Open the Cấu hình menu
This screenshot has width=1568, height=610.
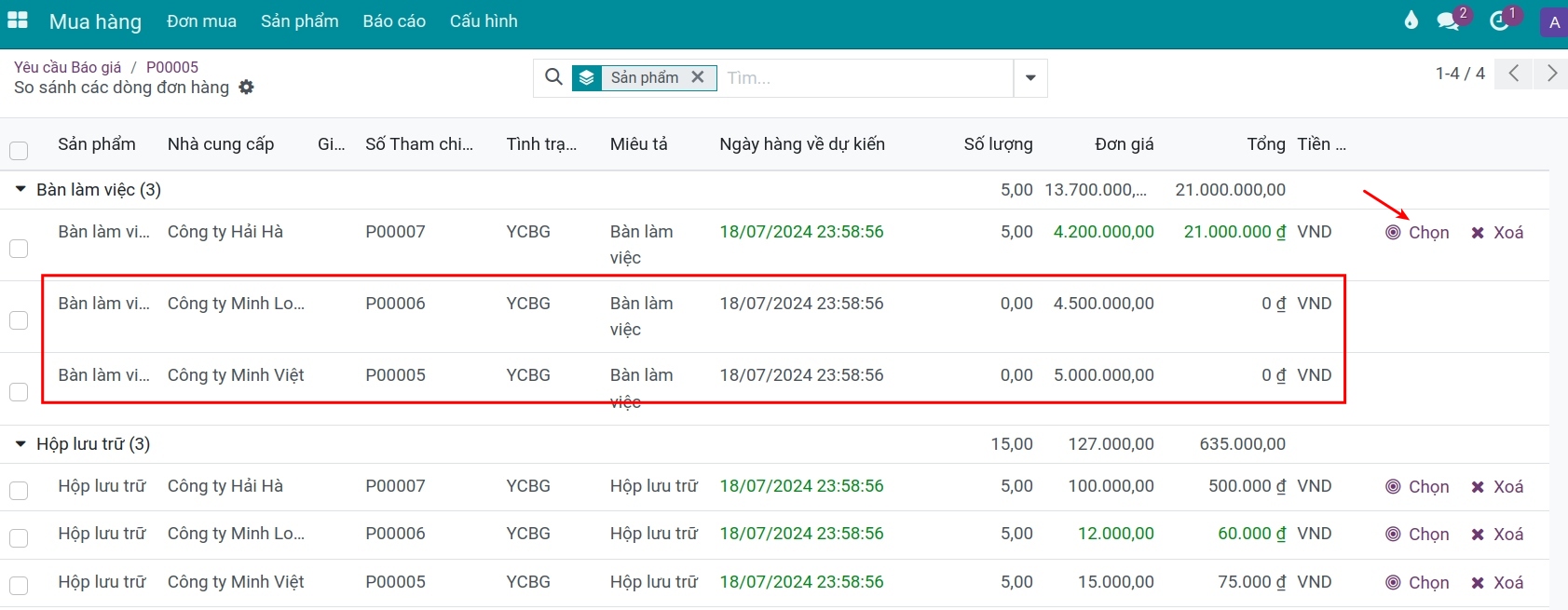coord(484,21)
